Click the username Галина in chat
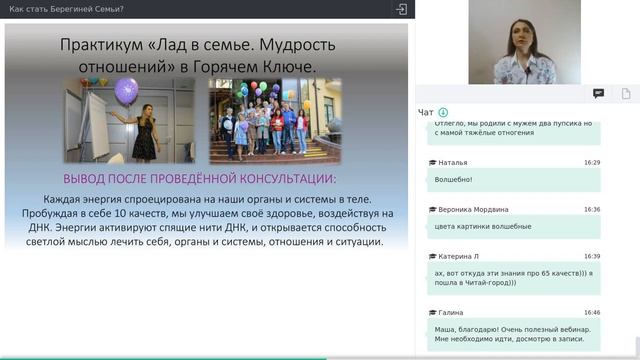 pyautogui.click(x=451, y=313)
